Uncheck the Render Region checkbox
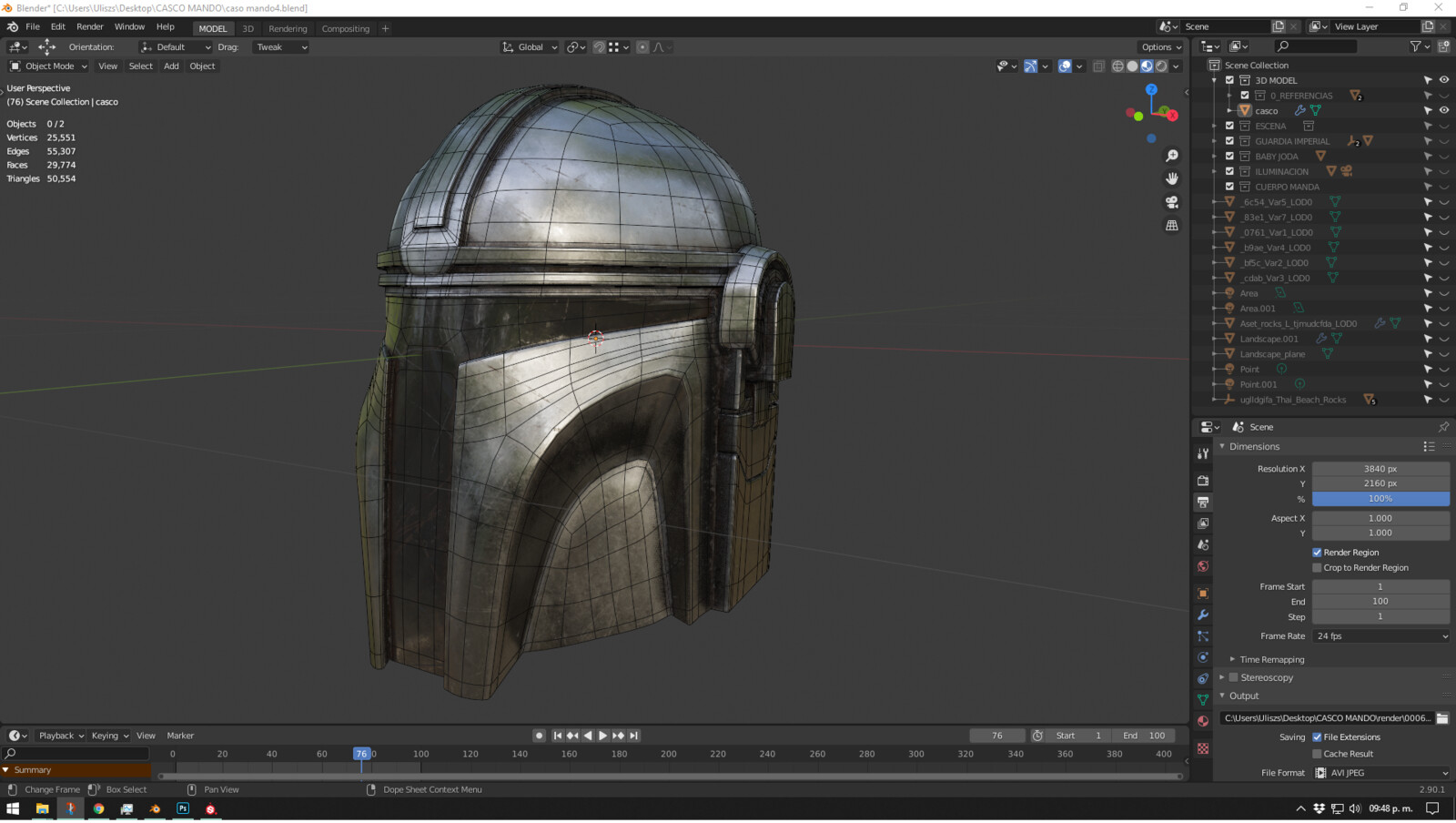The width and height of the screenshot is (1456, 823). 1317,553
